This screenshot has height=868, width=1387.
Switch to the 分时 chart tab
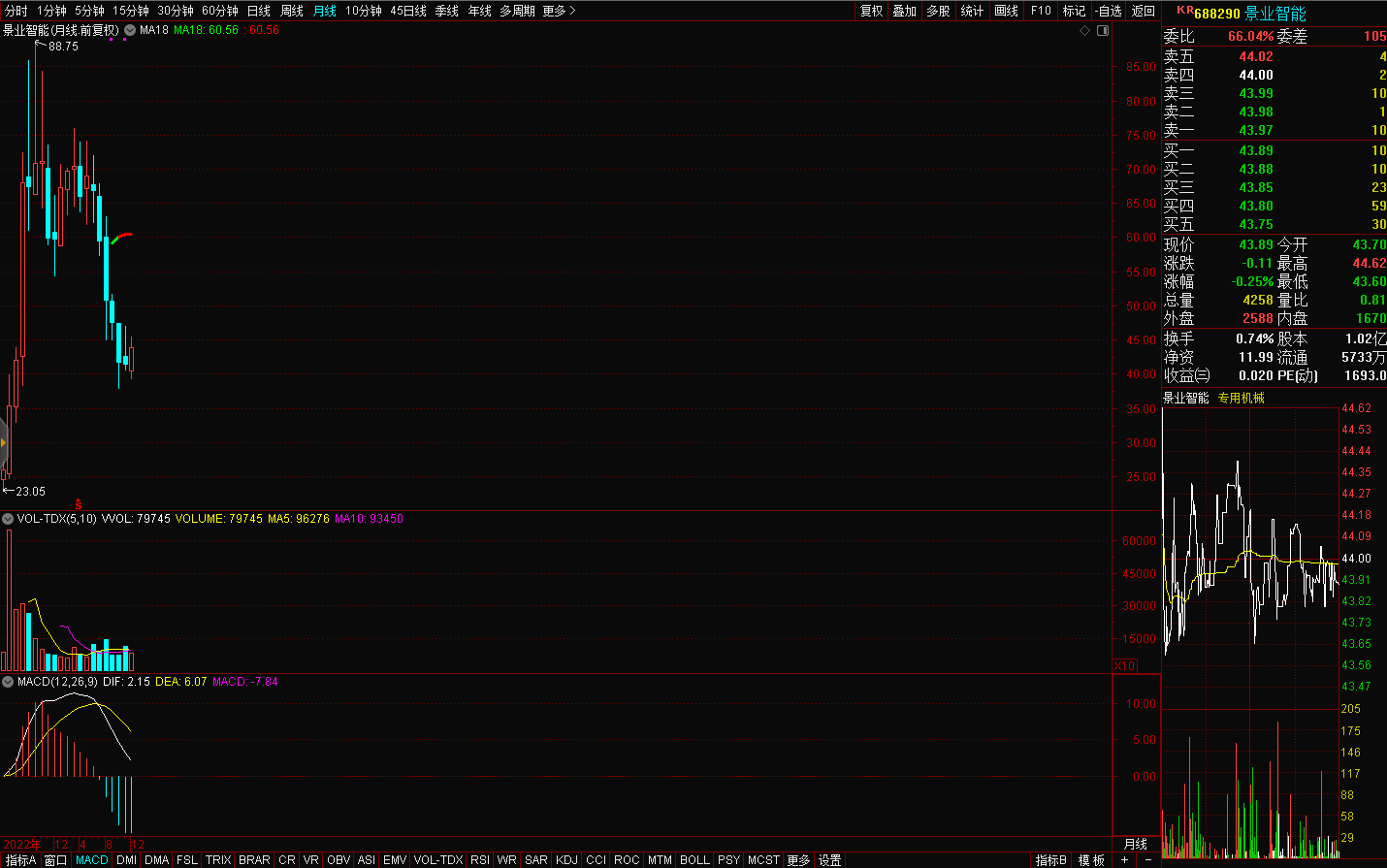click(x=16, y=11)
